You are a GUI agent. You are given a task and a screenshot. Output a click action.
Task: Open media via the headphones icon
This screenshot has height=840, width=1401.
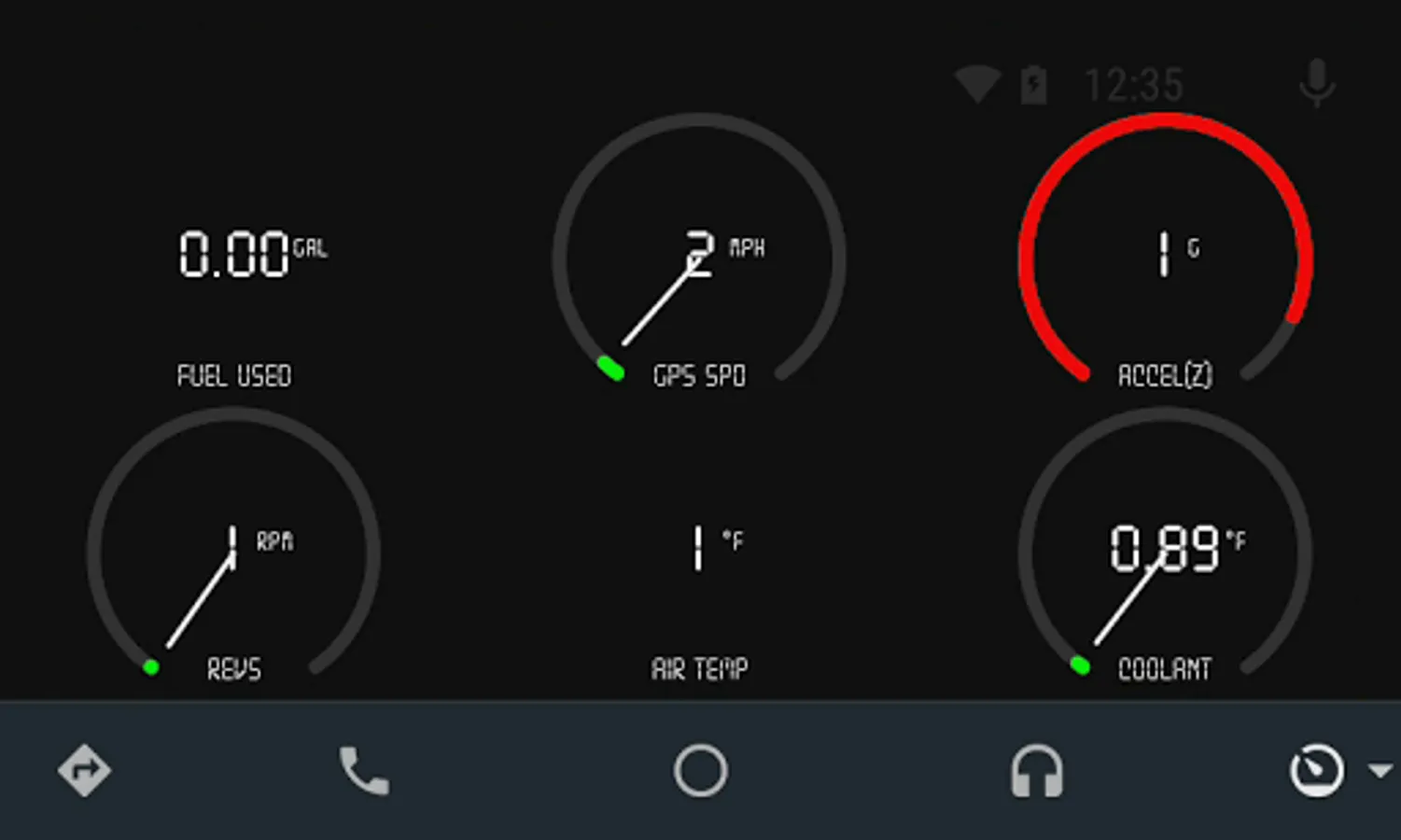[1037, 771]
